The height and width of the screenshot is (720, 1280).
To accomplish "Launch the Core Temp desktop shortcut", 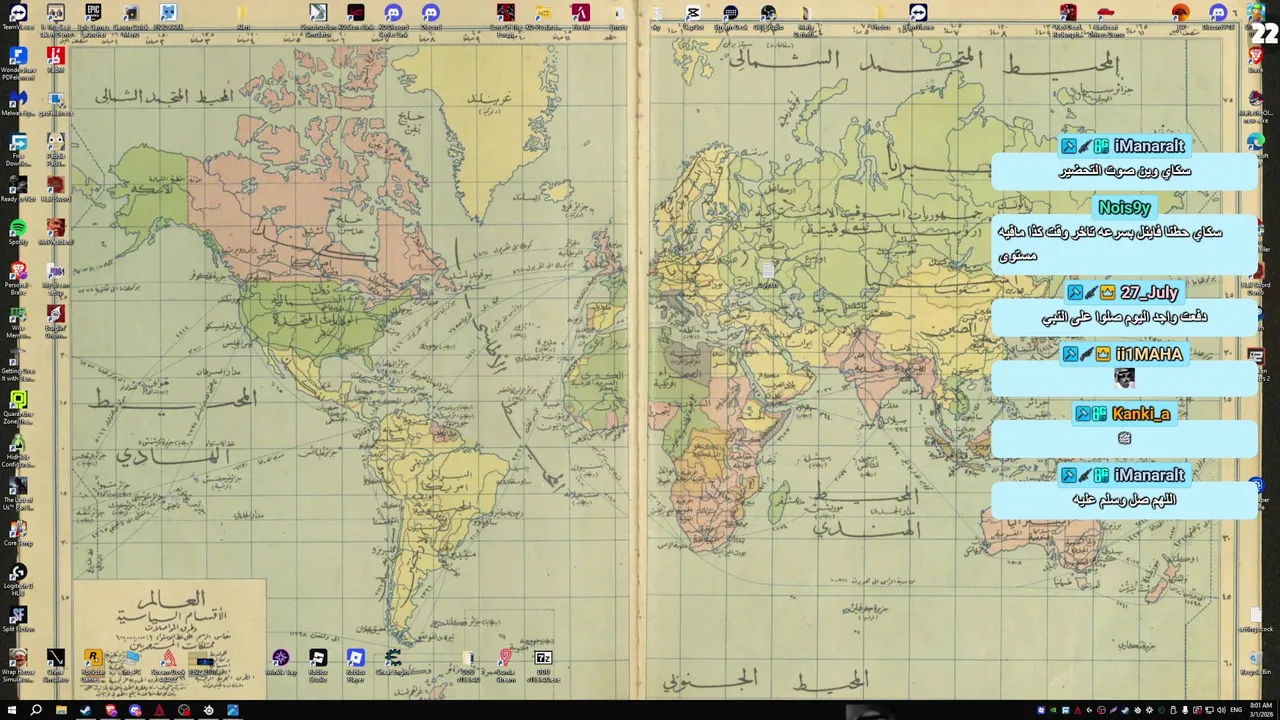I will [x=18, y=530].
